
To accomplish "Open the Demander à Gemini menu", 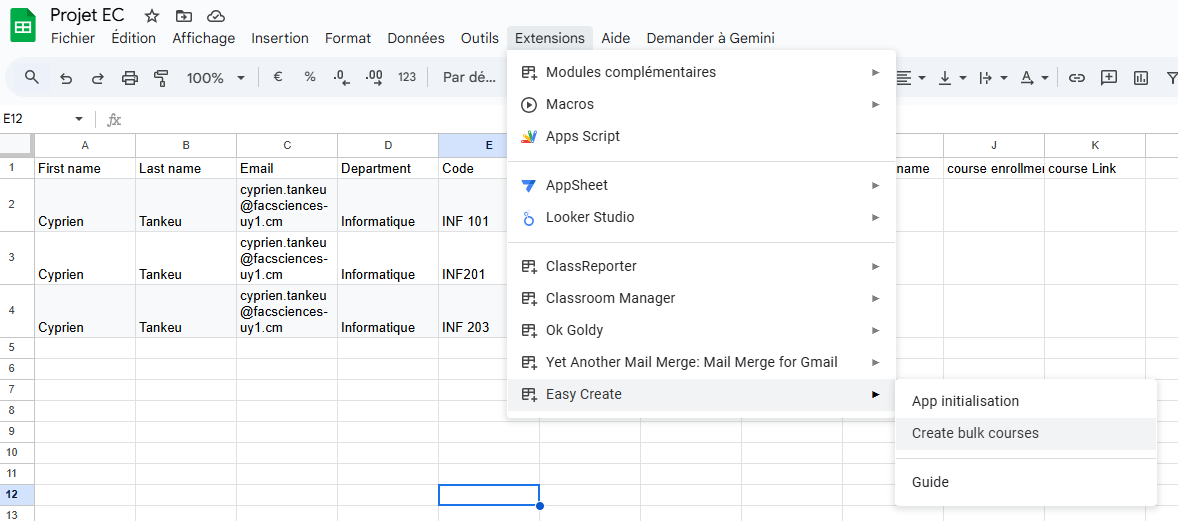I will point(710,38).
